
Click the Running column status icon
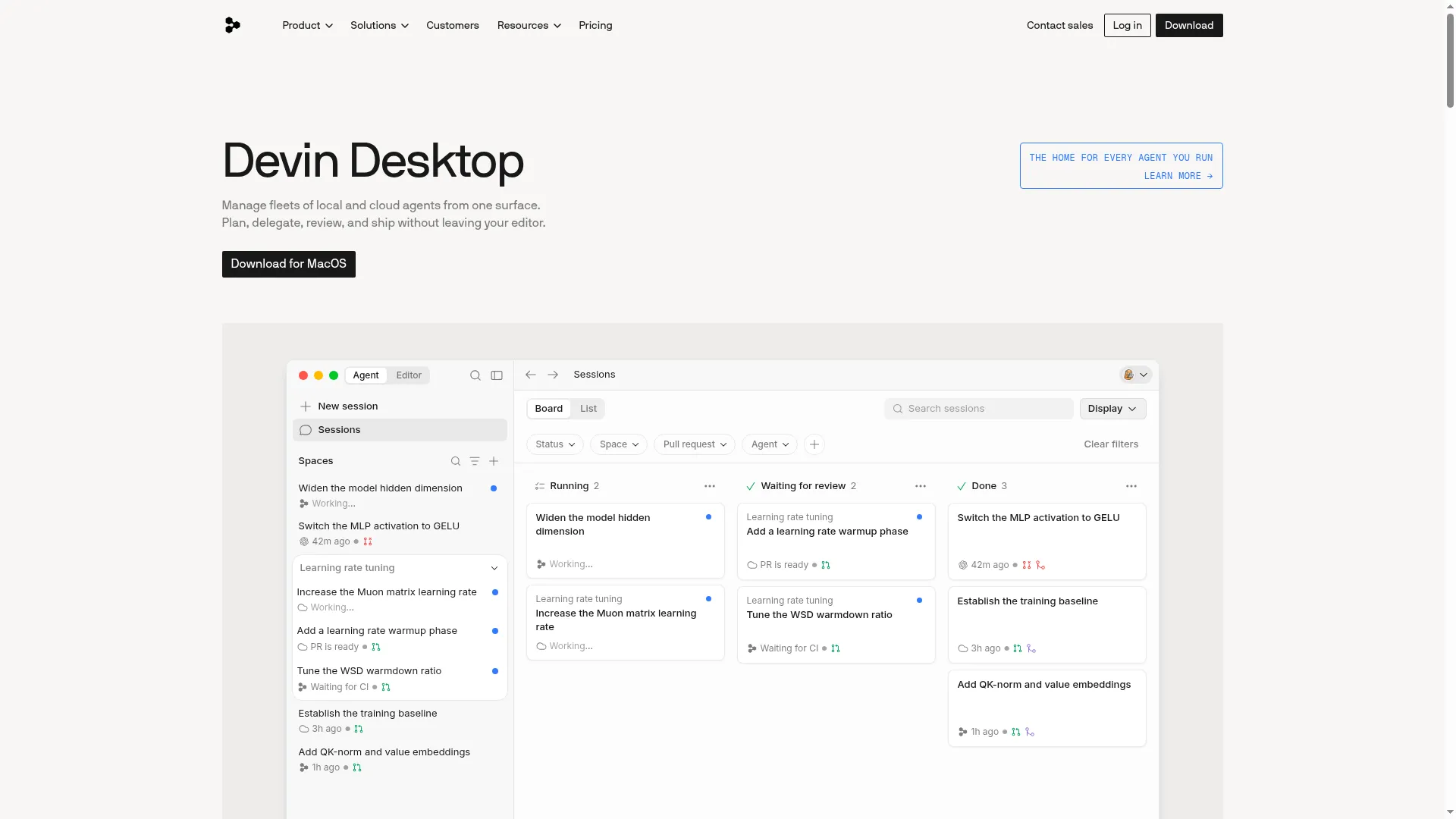click(540, 486)
